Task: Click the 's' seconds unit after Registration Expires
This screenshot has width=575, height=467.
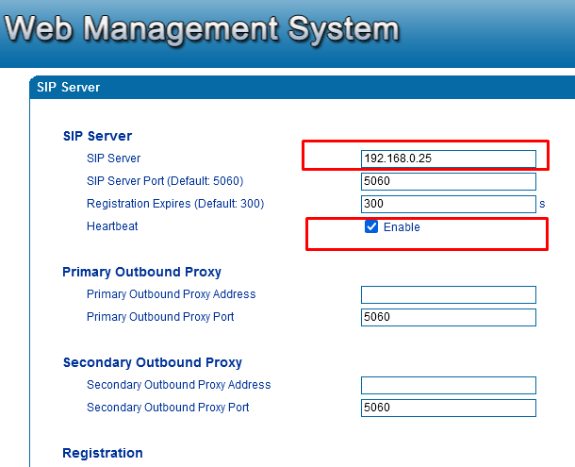Action: pyautogui.click(x=542, y=204)
